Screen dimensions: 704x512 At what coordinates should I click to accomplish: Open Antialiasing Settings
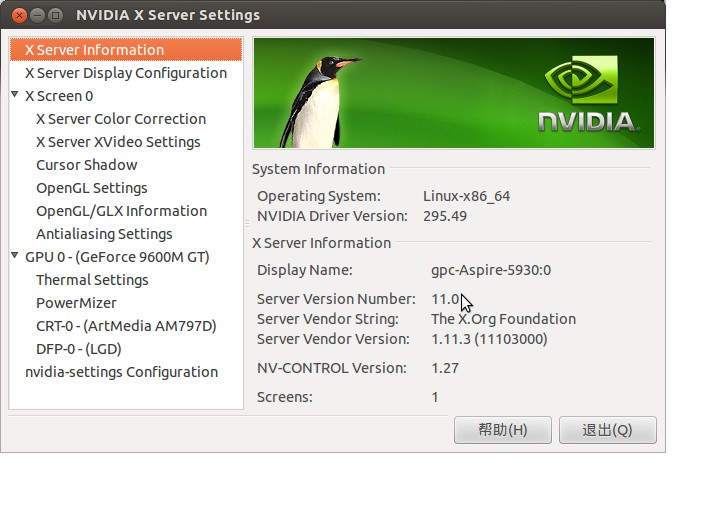pos(104,234)
